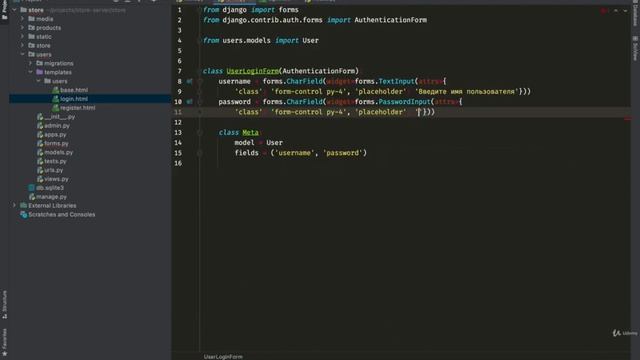Select admin.py Python file icon
This screenshot has width=640, height=360.
(40, 126)
